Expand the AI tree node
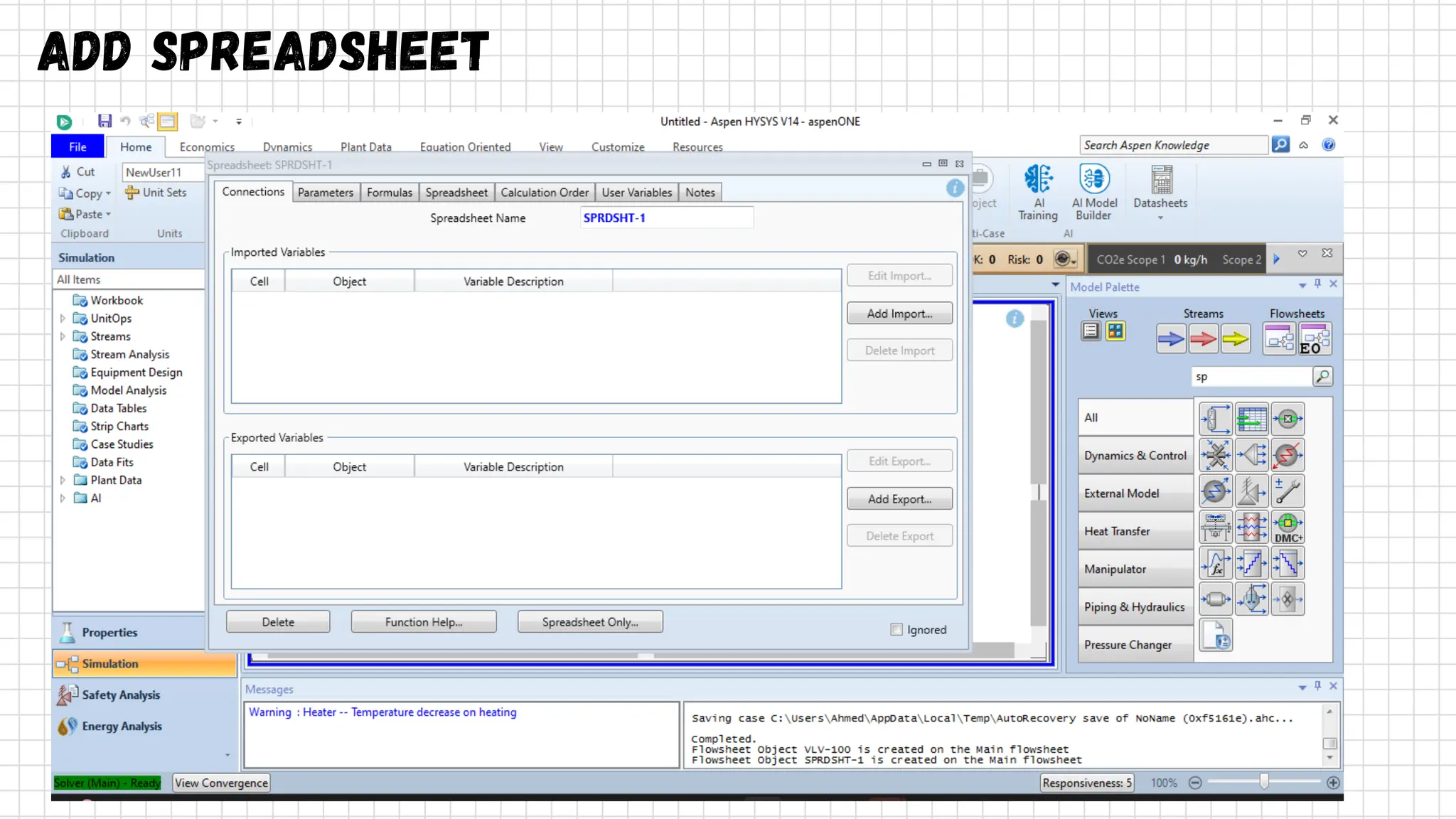 point(63,498)
